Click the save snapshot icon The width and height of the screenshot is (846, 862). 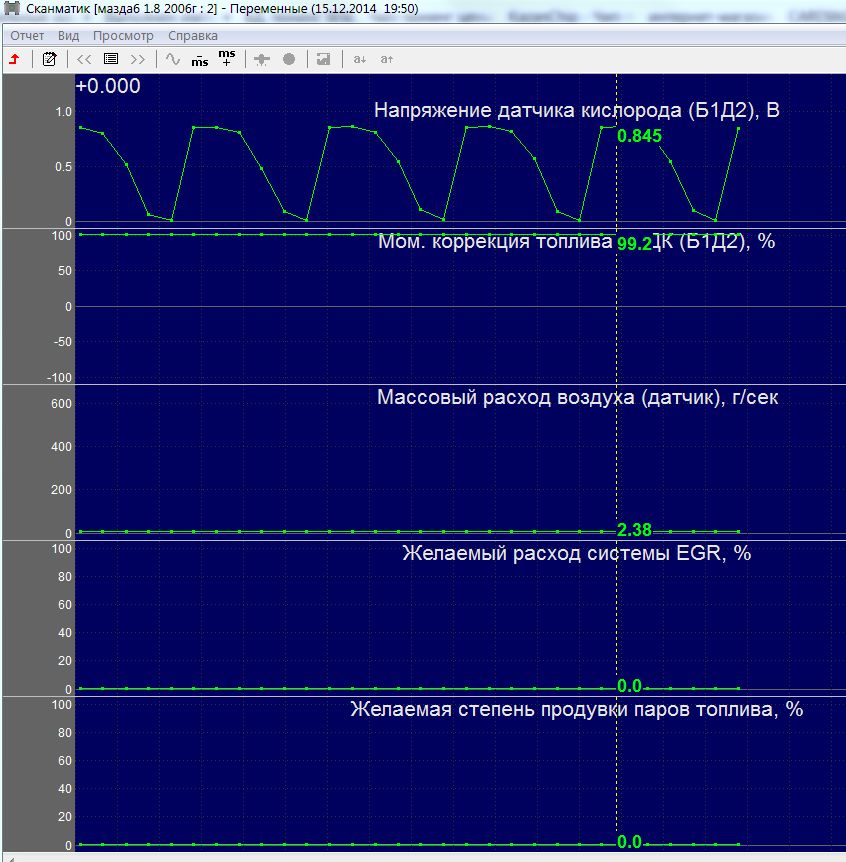pos(323,59)
